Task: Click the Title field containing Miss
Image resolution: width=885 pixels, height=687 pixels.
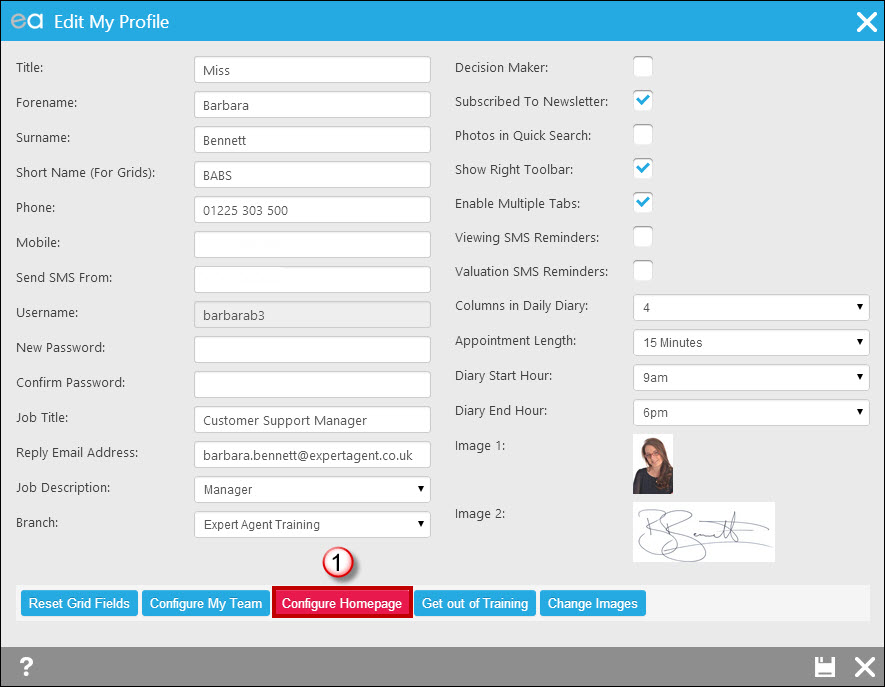Action: tap(312, 69)
